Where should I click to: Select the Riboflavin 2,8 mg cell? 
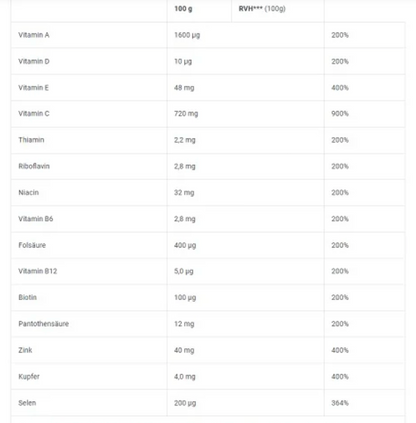pyautogui.click(x=185, y=167)
